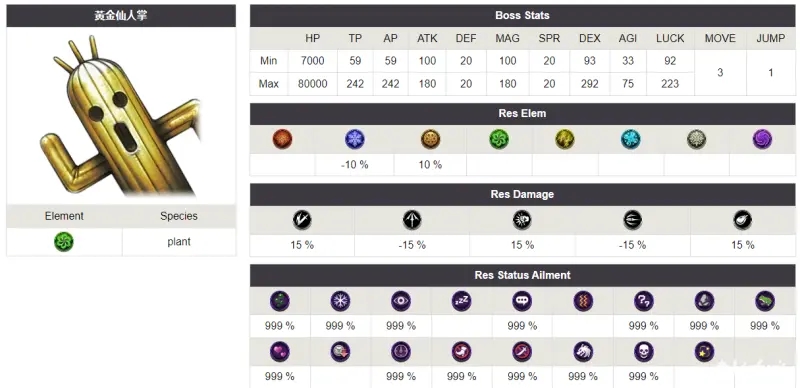800x388 pixels.
Task: Click the skull death status icon
Action: 643,352
